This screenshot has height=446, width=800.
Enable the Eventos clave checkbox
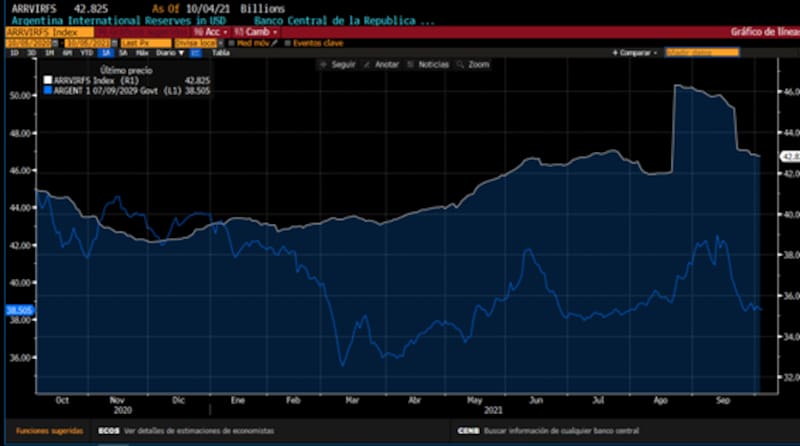point(288,43)
